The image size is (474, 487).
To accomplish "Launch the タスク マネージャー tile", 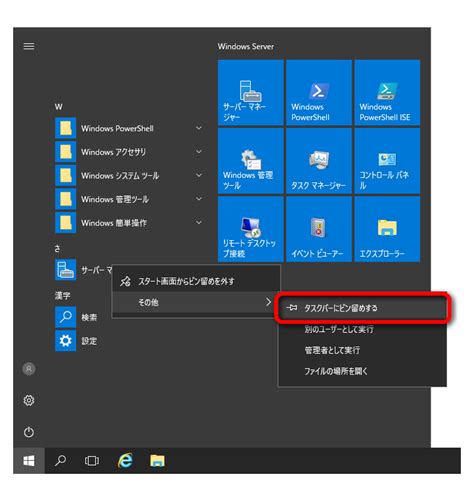I will coord(319,161).
